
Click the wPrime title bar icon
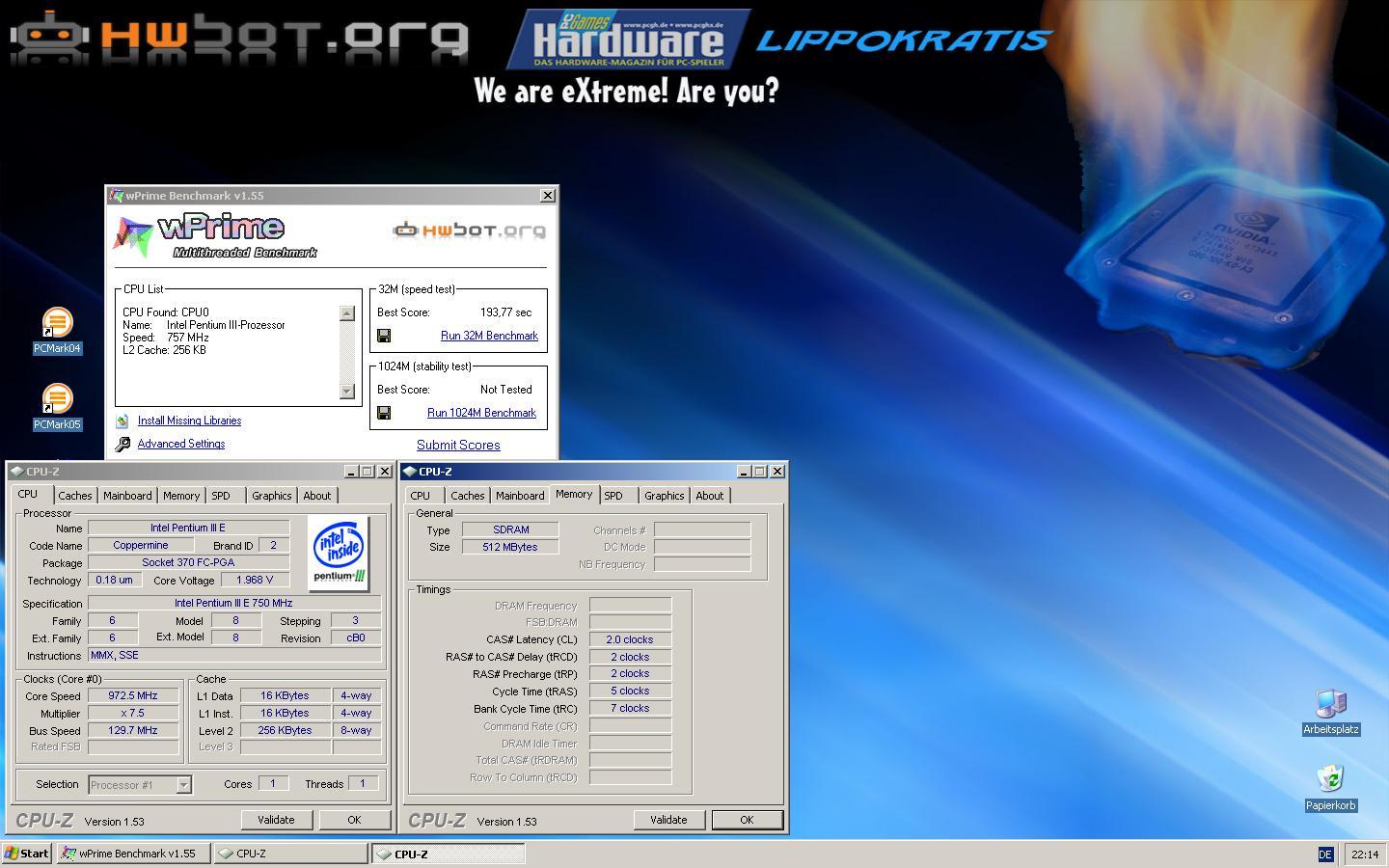[117, 196]
